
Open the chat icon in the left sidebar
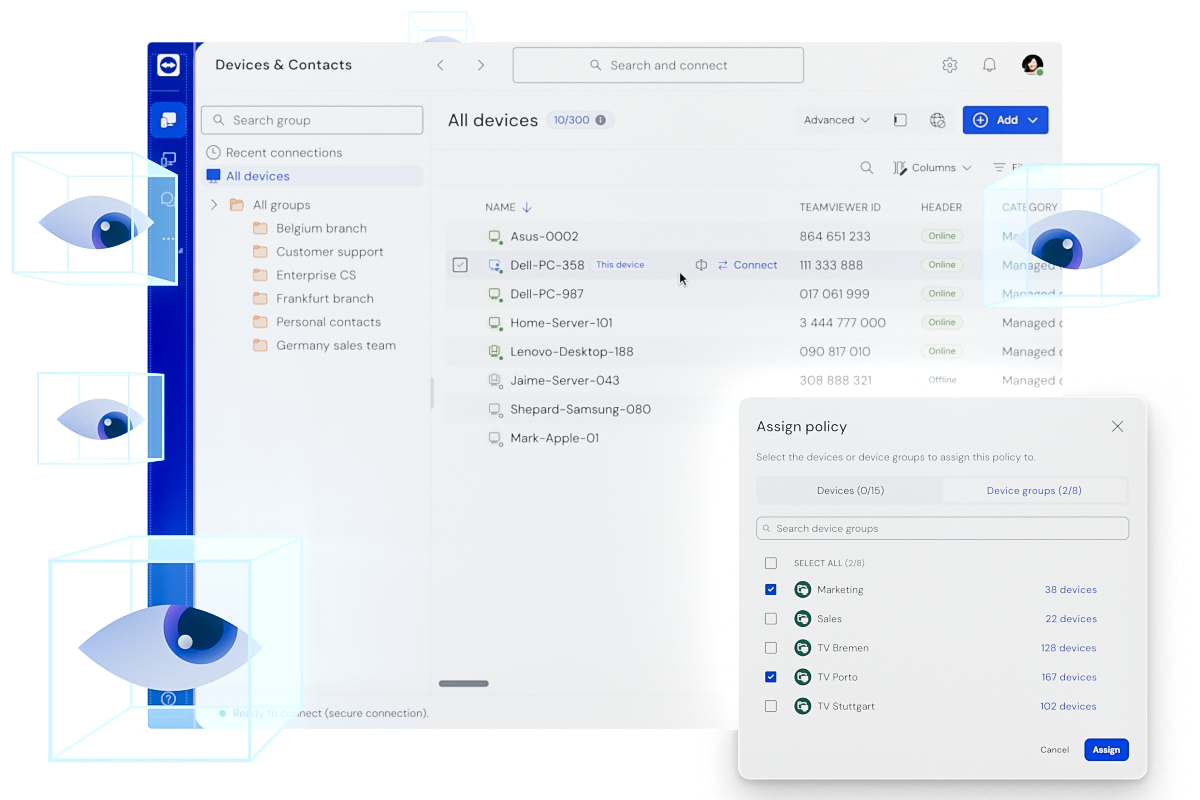pyautogui.click(x=168, y=199)
